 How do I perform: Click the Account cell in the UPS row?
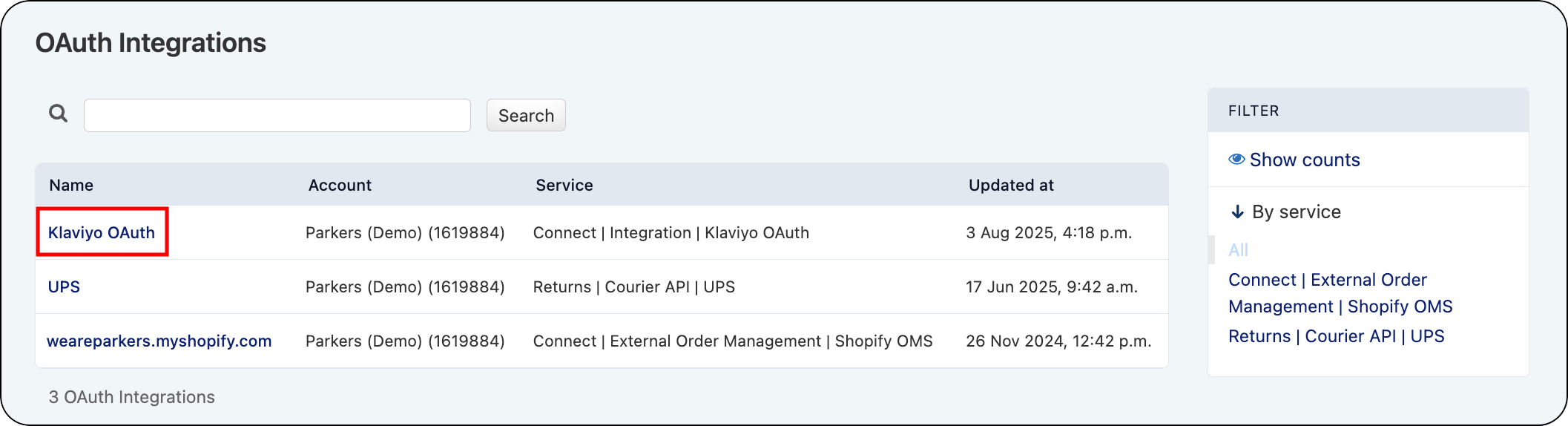coord(405,286)
